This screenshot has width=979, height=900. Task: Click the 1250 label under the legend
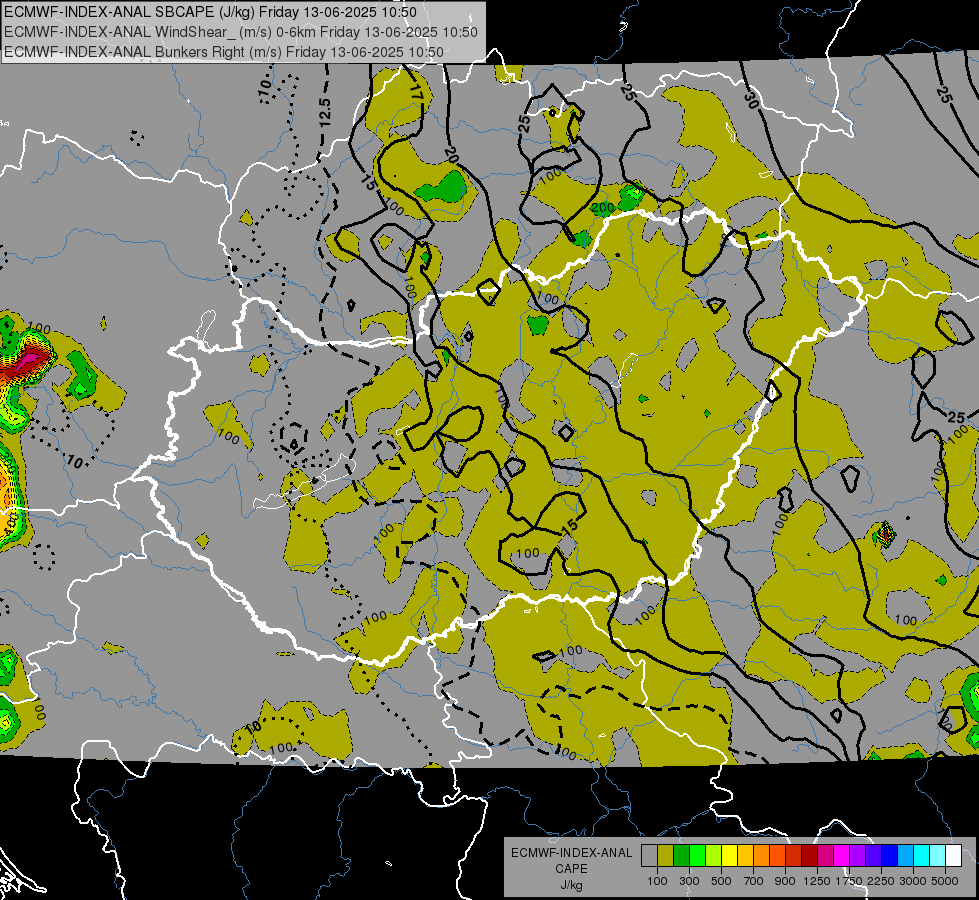[x=817, y=881]
